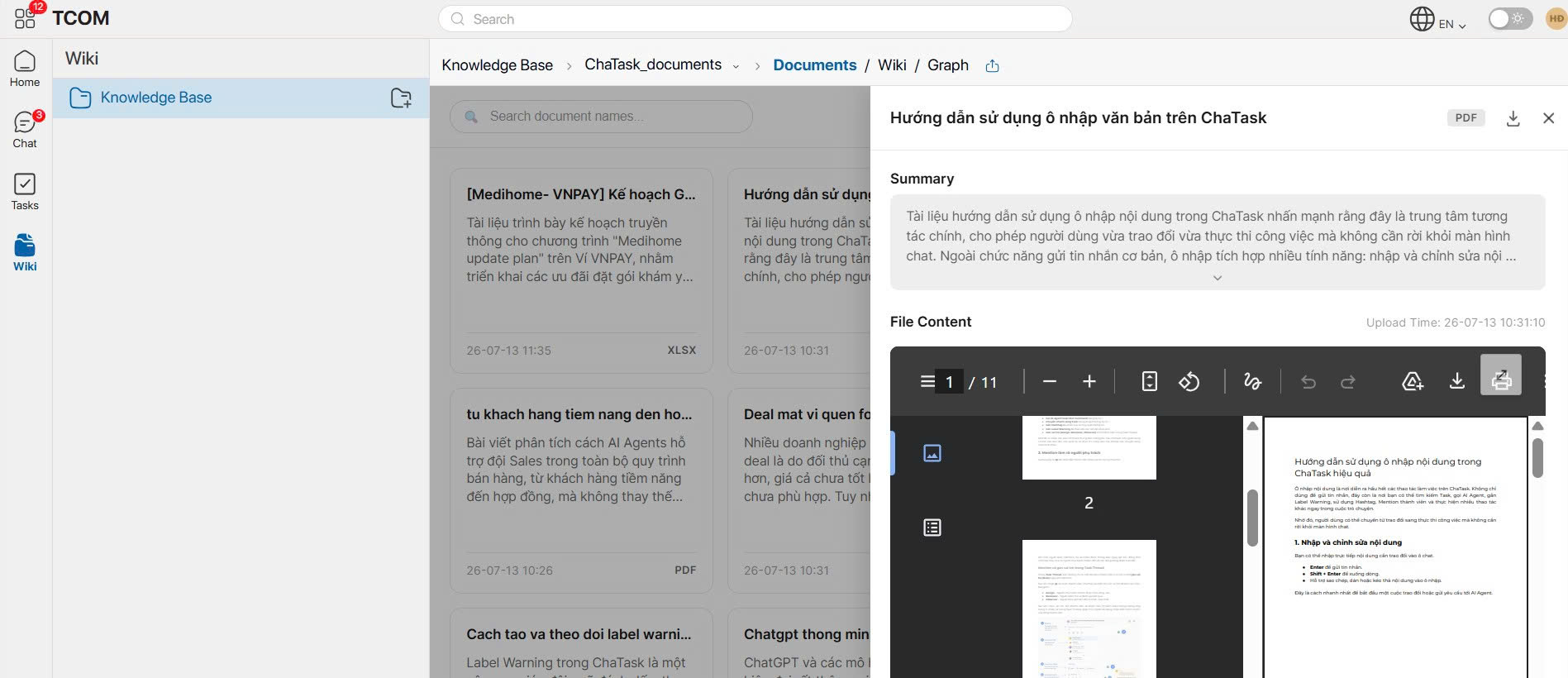Open the 'Chatgpt thong min' document card
The image size is (1568, 678).
point(799,643)
